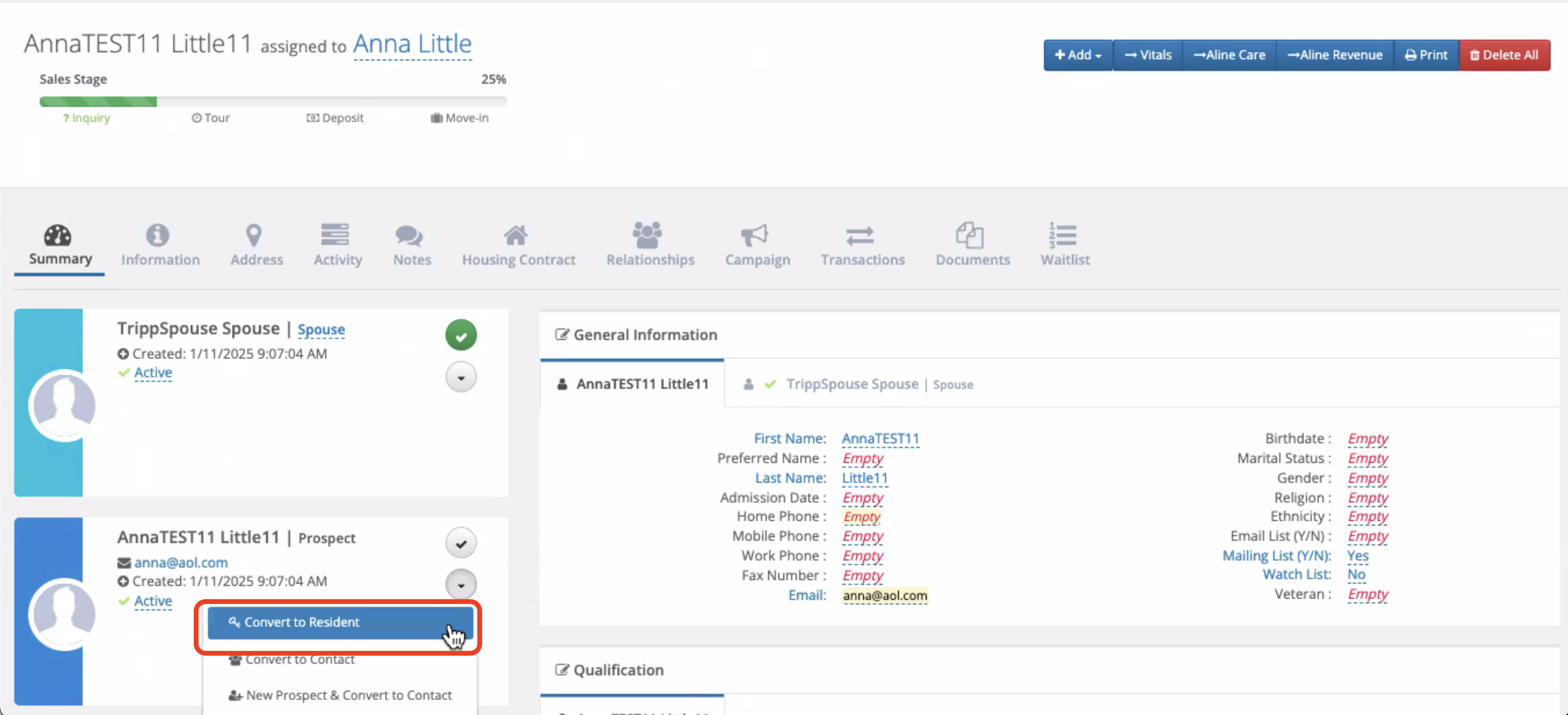Open the Campaign megaphone icon
The width and height of the screenshot is (1568, 715).
754,235
